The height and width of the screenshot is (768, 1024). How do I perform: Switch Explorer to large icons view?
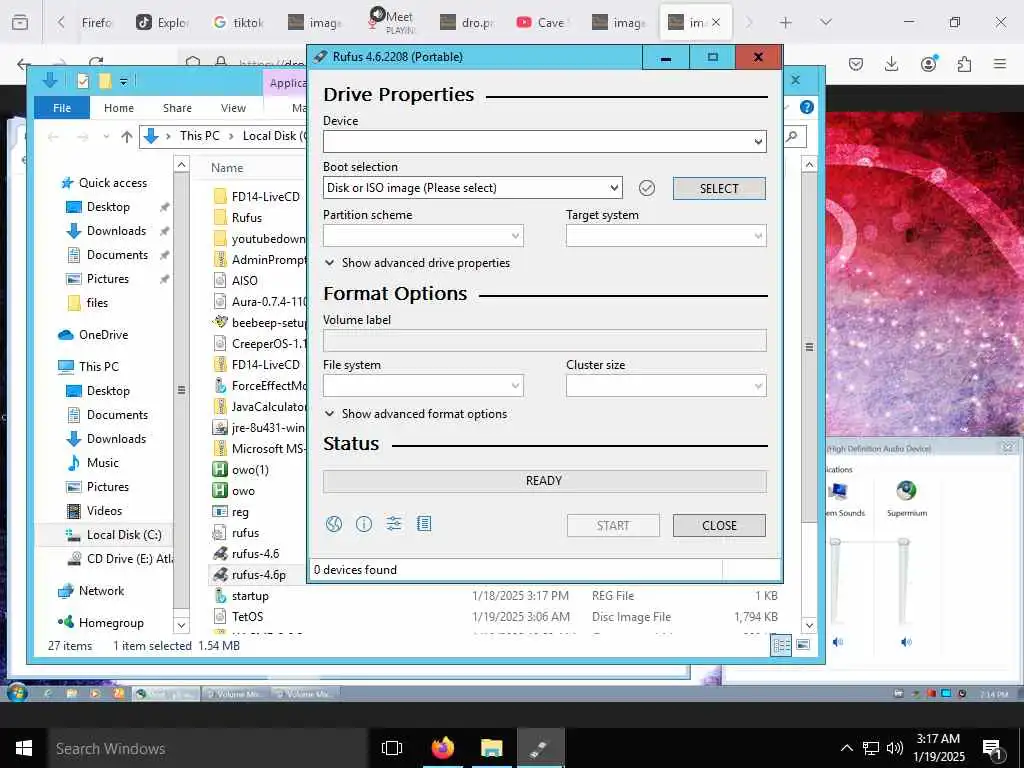803,645
